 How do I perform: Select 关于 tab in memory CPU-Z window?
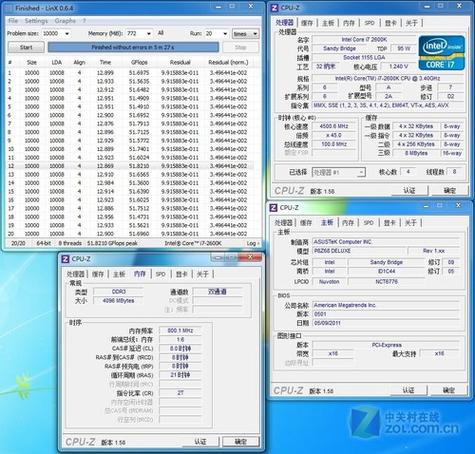pyautogui.click(x=202, y=274)
